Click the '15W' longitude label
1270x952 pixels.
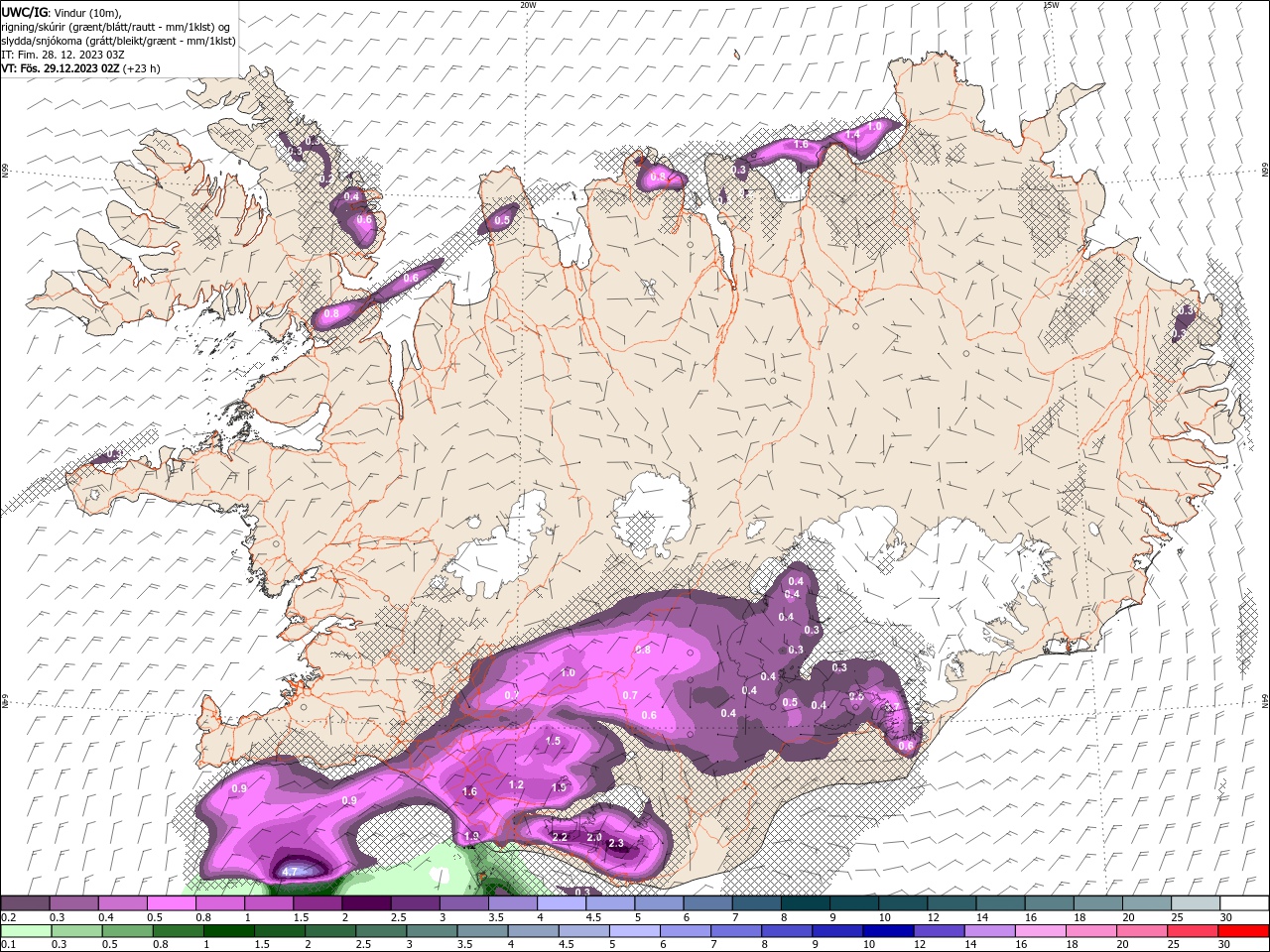[1051, 5]
